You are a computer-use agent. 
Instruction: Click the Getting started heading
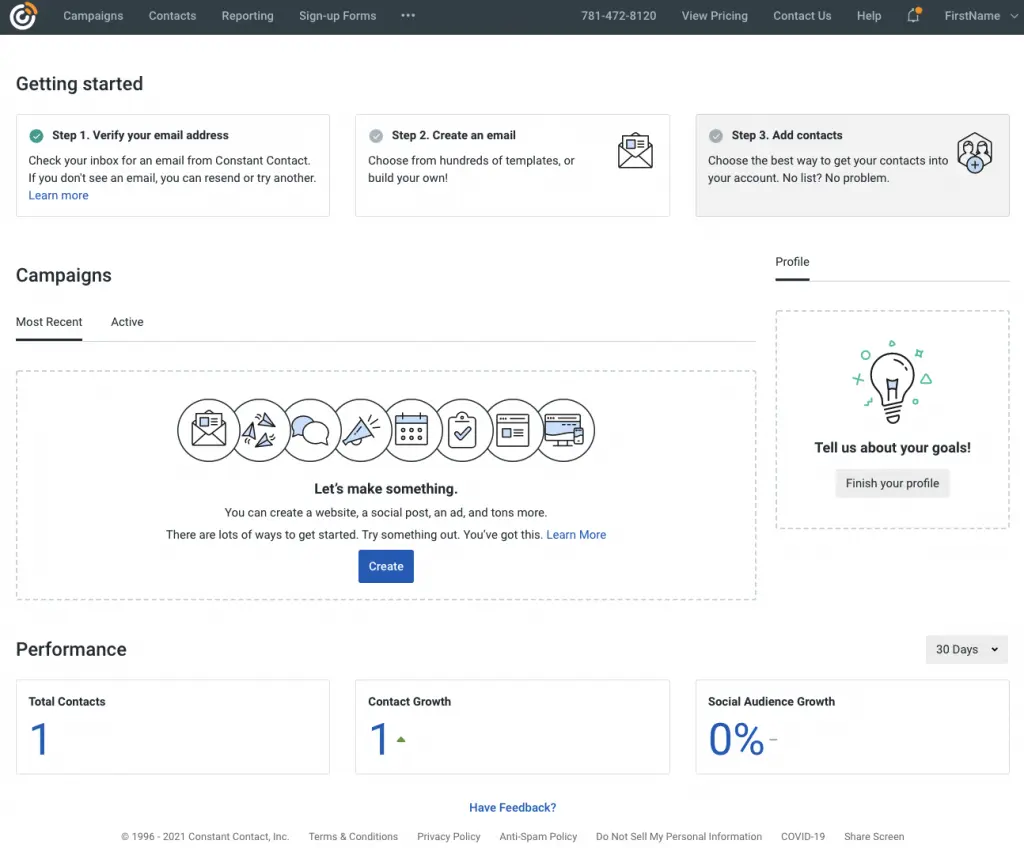pyautogui.click(x=79, y=84)
